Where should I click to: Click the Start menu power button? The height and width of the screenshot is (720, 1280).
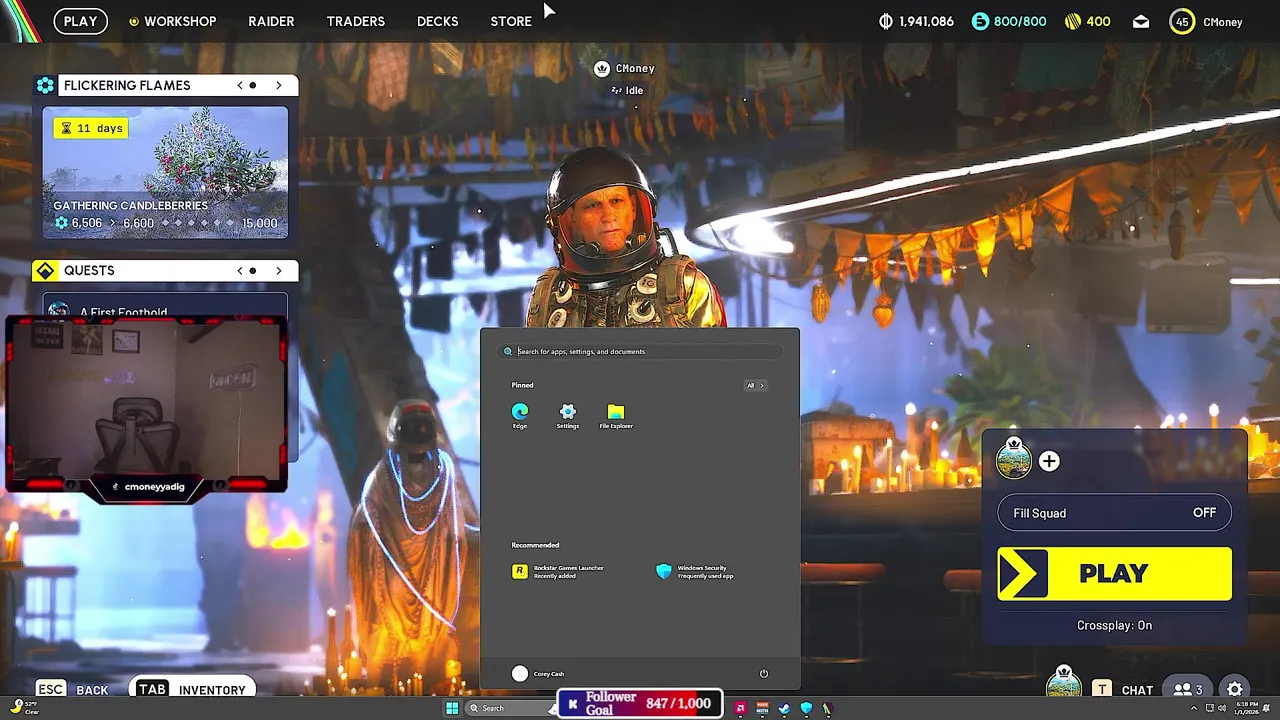[x=763, y=674]
